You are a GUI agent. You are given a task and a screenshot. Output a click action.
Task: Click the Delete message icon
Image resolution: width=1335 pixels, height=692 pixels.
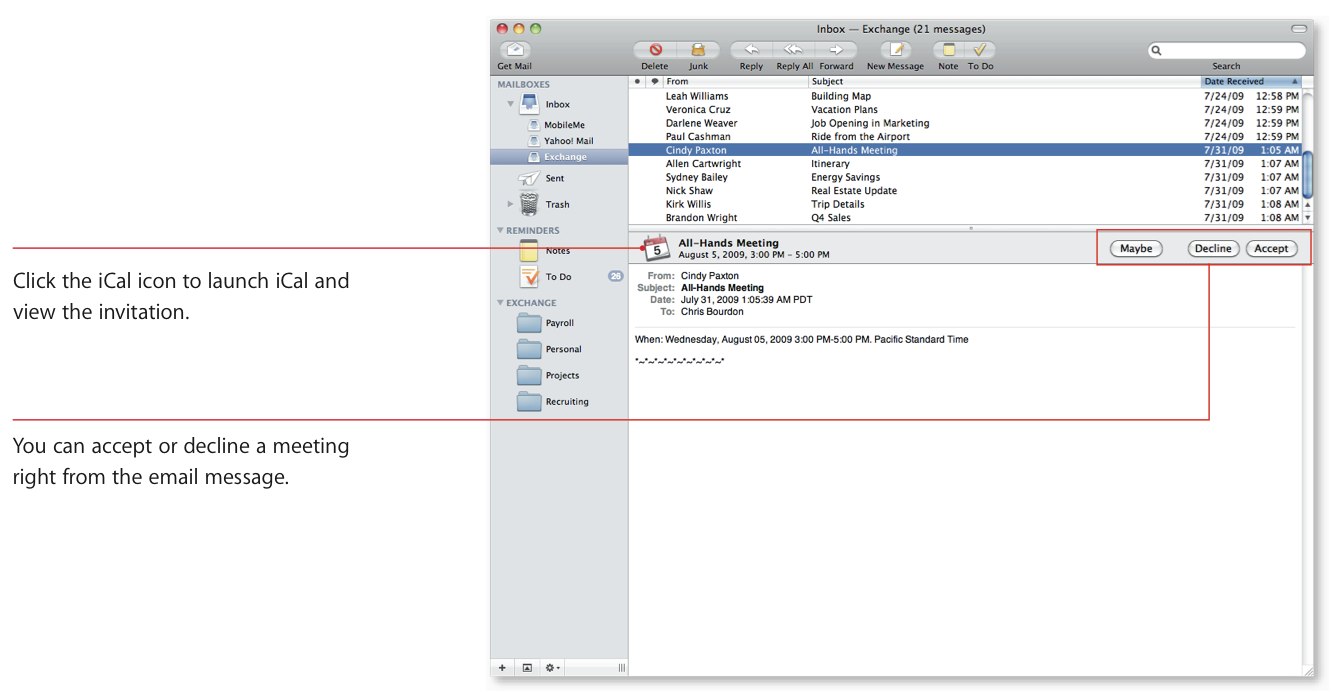[656, 50]
